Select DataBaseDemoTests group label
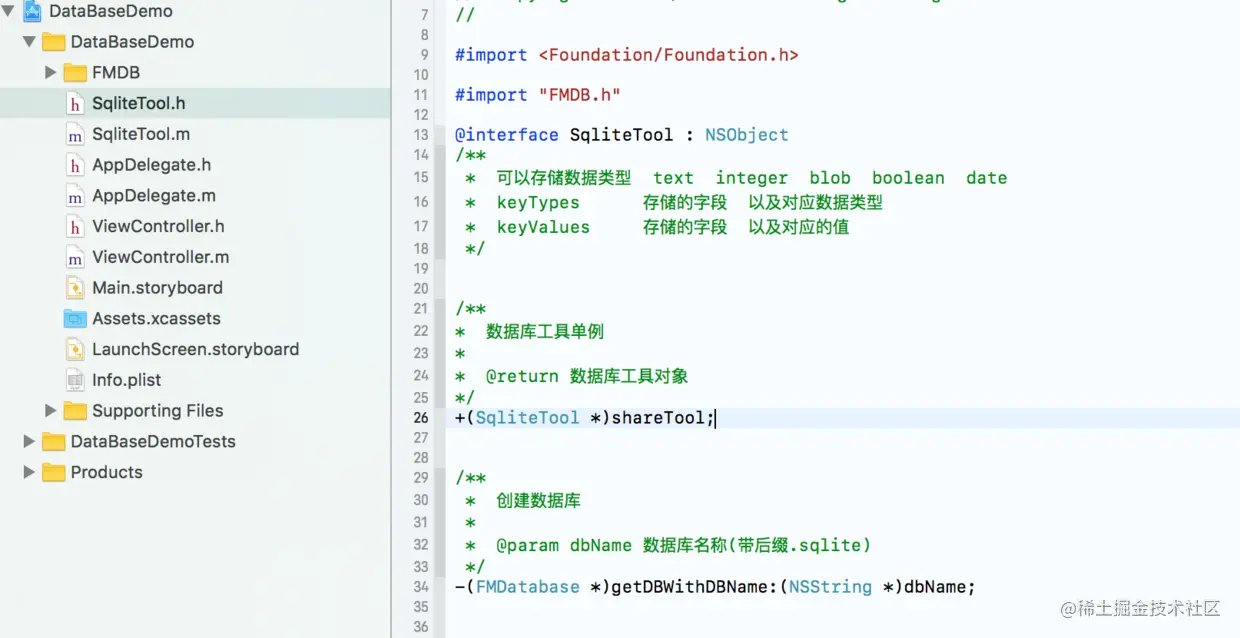1240x638 pixels. (153, 442)
